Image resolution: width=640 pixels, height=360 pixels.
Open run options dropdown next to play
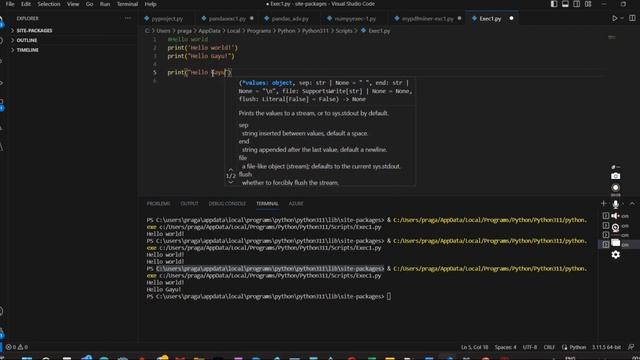click(622, 18)
